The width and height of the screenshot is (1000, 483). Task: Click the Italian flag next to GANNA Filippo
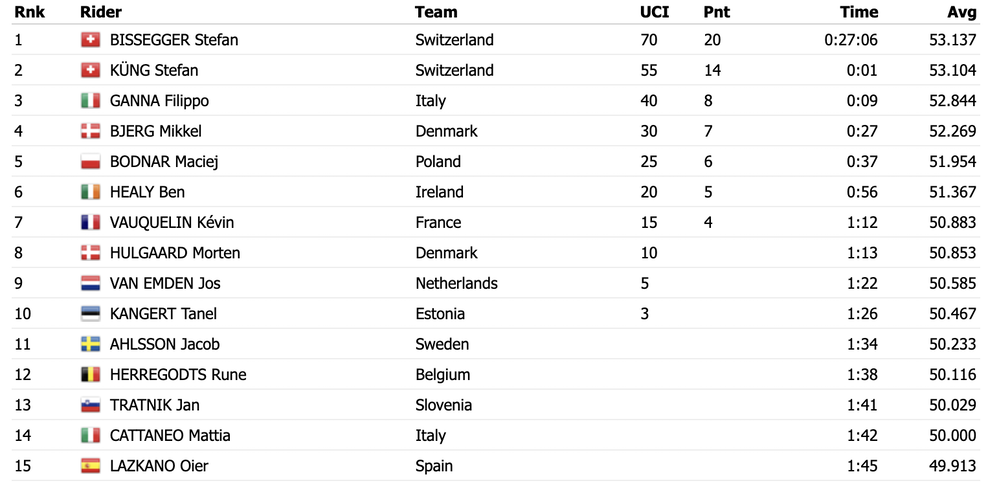91,101
